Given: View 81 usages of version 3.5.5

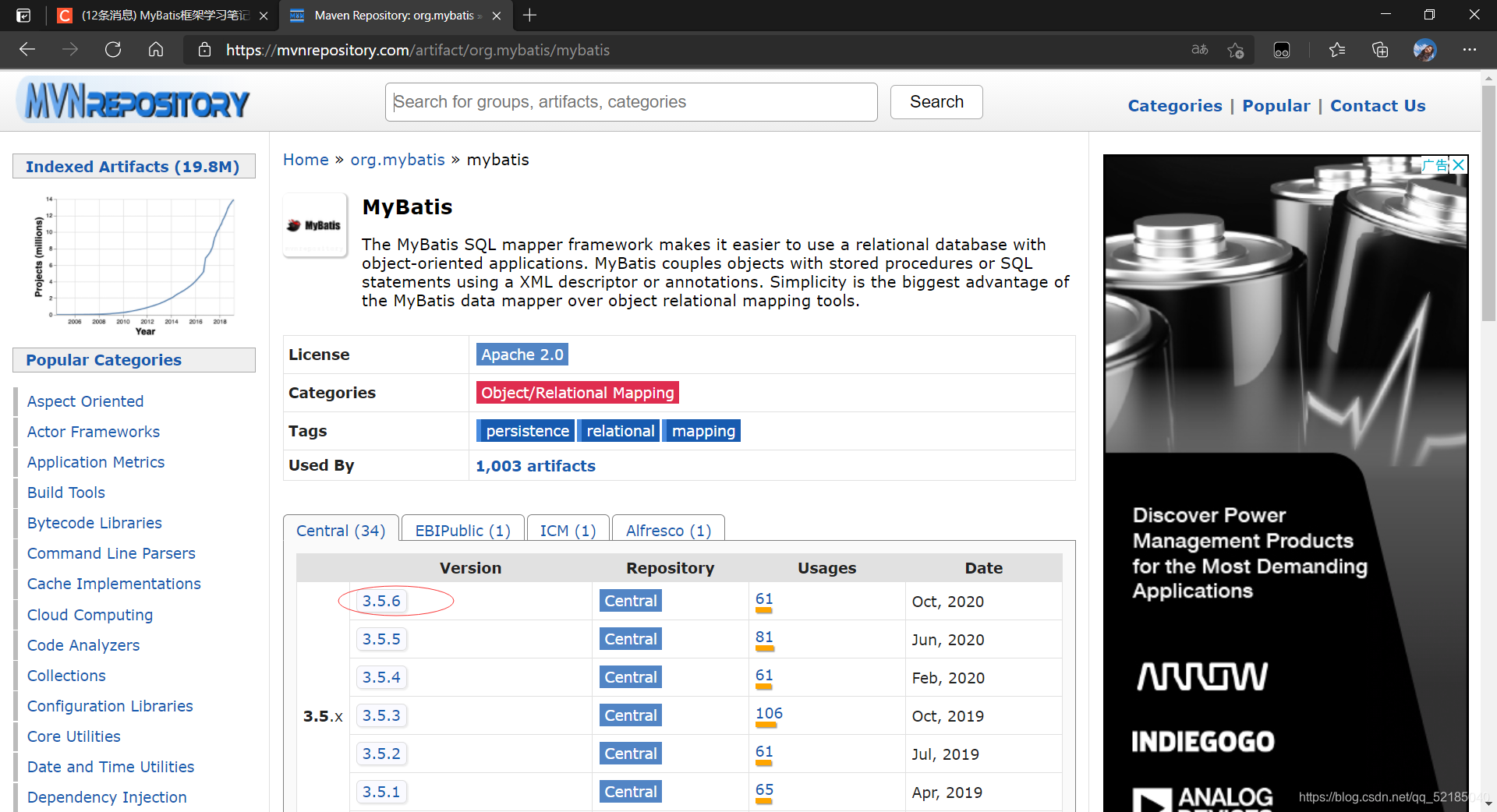Looking at the screenshot, I should [x=764, y=637].
